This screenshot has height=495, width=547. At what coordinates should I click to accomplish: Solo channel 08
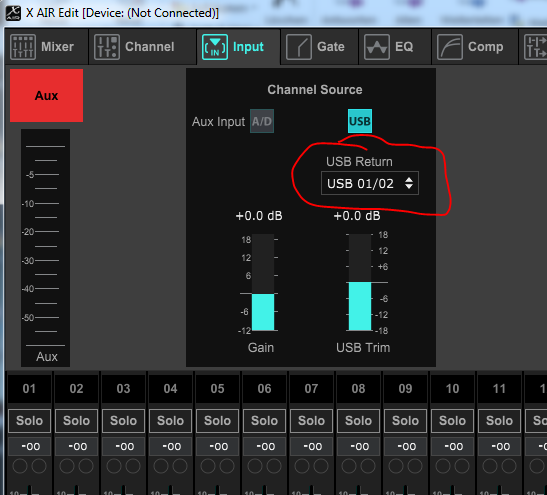pyautogui.click(x=358, y=421)
